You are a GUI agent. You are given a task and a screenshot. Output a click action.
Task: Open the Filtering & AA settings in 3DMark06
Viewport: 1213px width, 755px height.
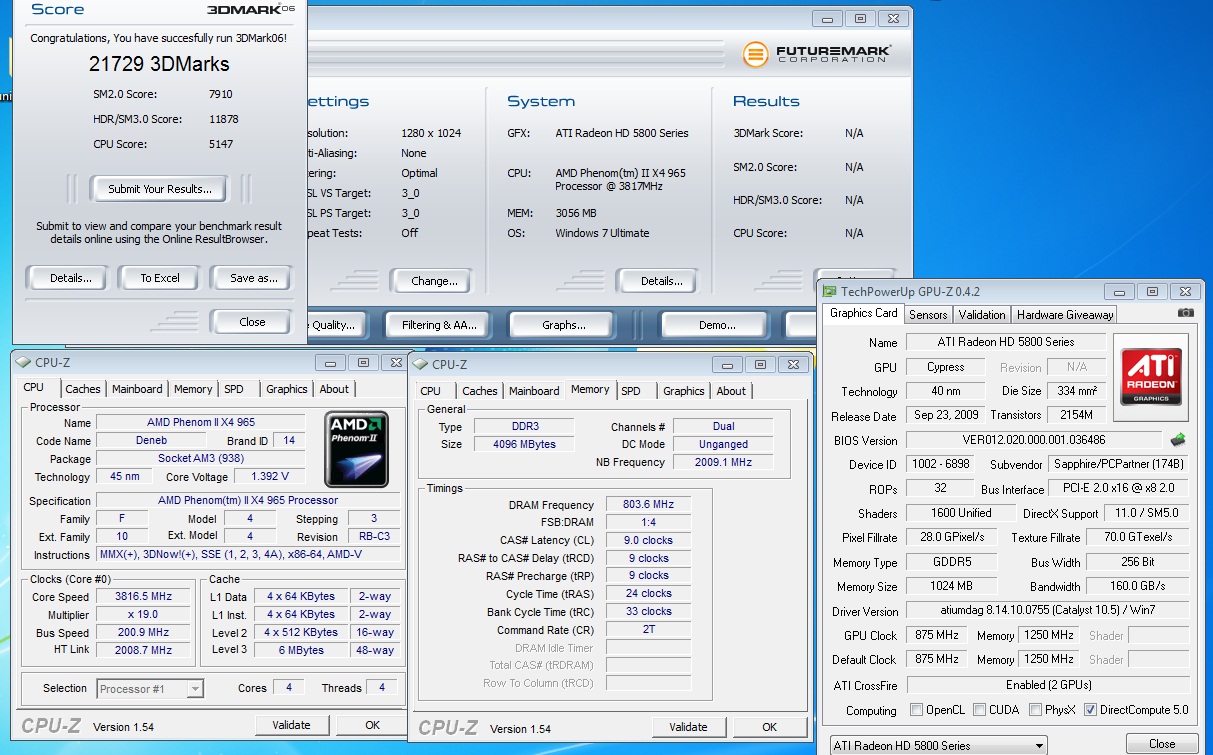(439, 325)
